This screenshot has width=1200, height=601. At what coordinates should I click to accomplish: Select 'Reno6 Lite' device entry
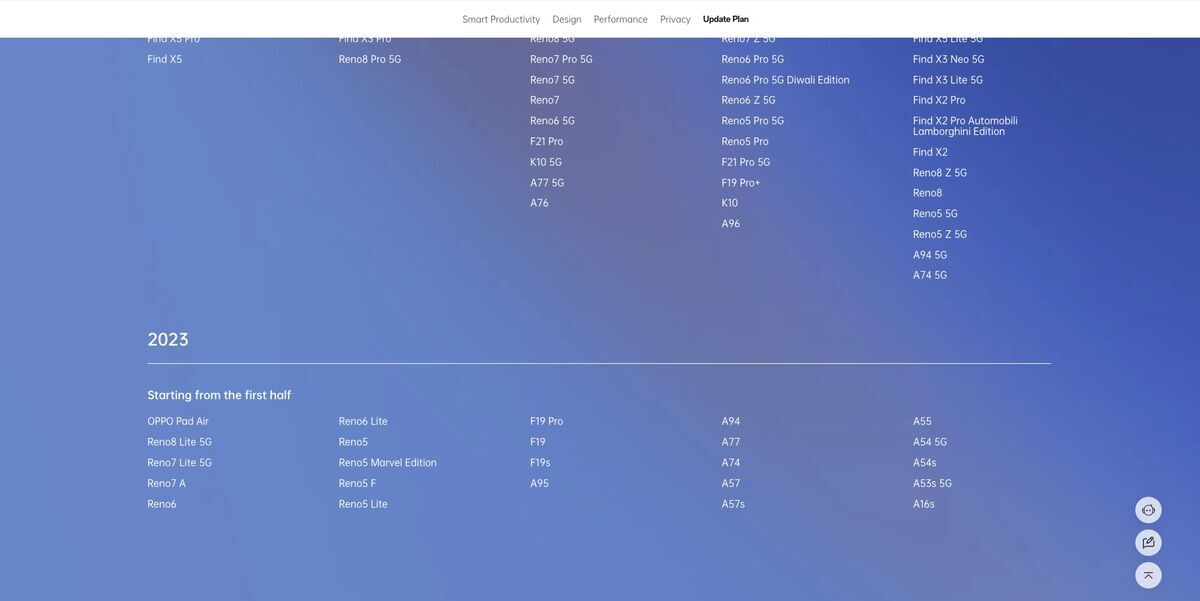(x=363, y=422)
